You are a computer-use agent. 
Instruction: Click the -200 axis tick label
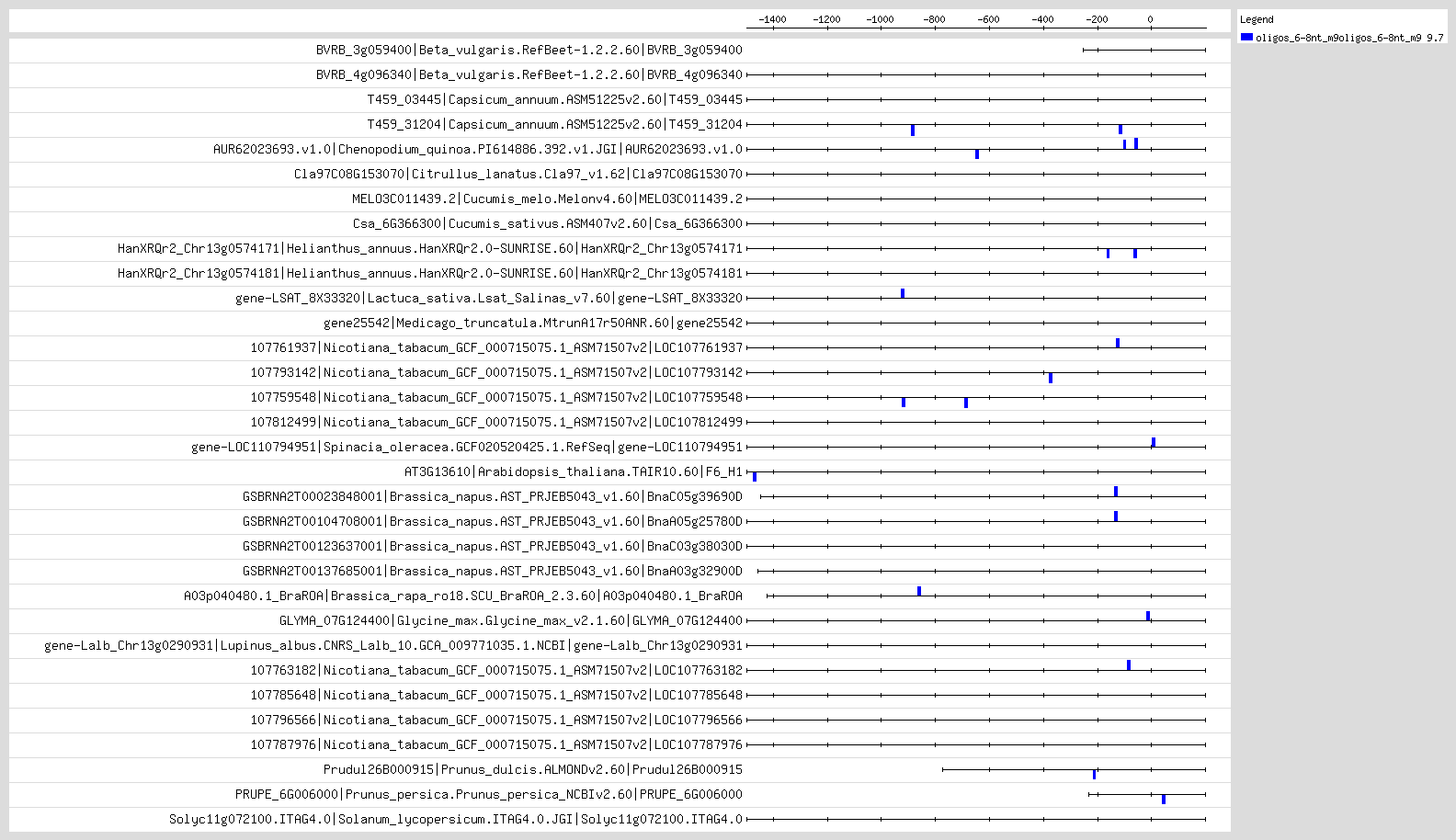coord(1097,19)
